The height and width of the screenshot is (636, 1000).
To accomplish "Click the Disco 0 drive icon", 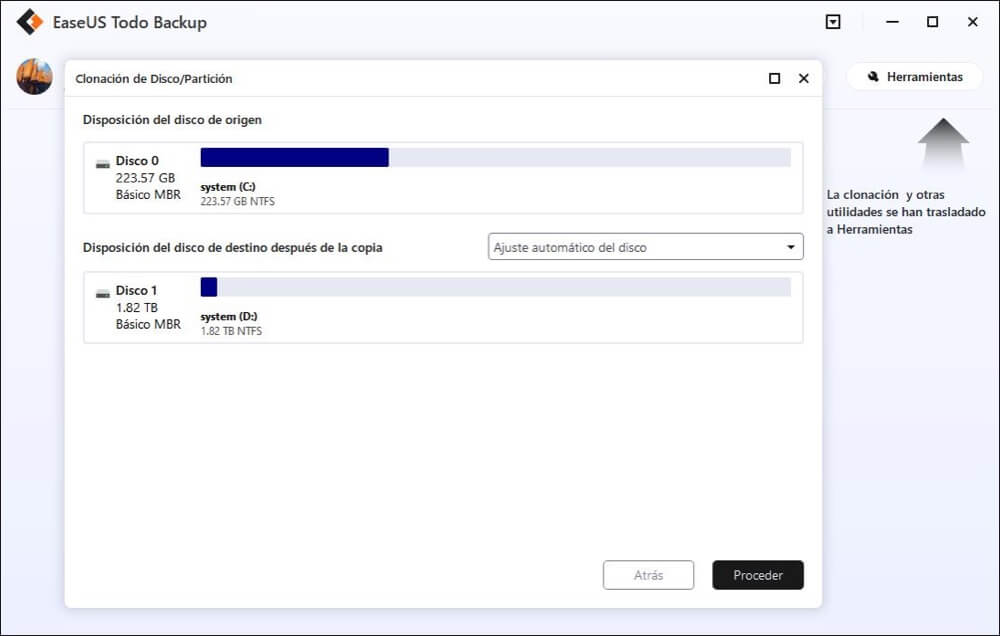I will click(x=103, y=164).
